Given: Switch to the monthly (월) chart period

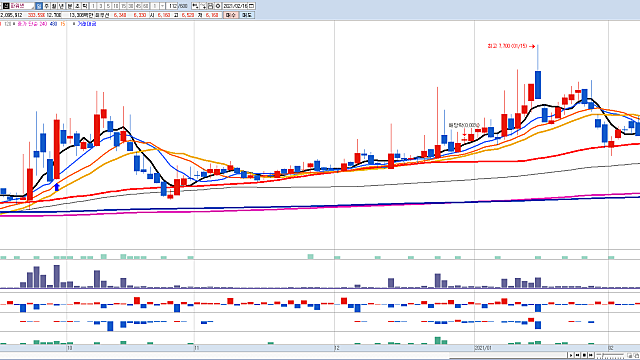Looking at the screenshot, I should point(54,6).
